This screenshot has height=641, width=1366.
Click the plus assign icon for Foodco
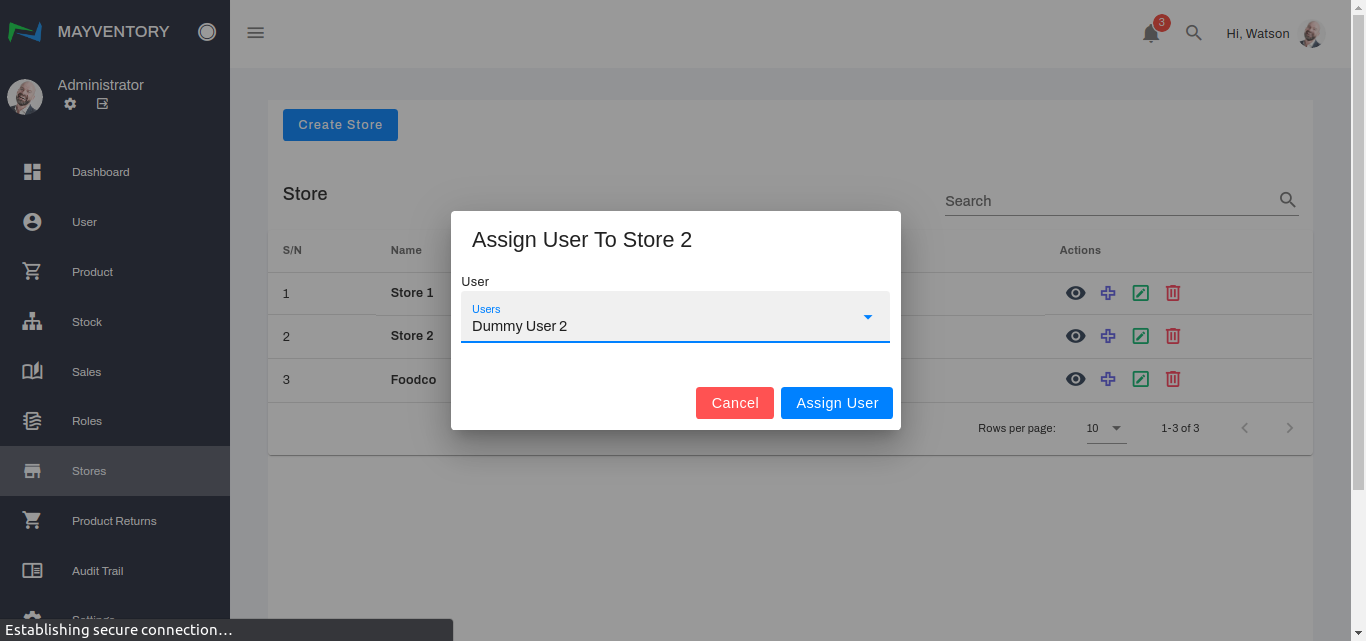point(1108,379)
